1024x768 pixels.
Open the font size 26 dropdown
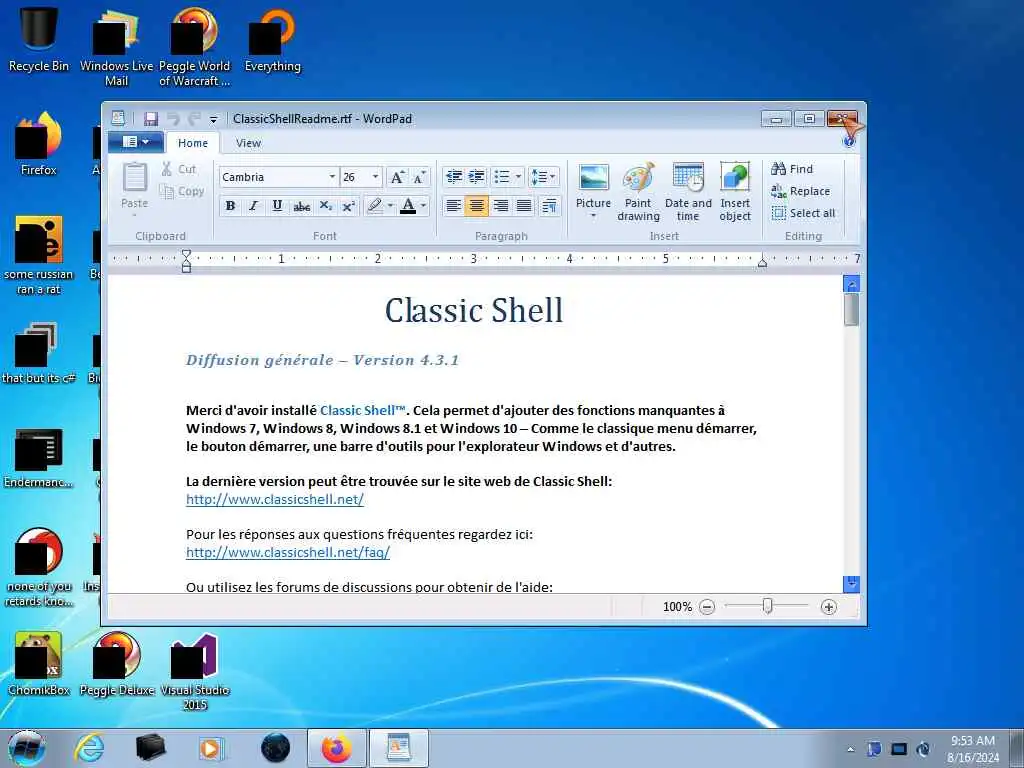tap(375, 177)
